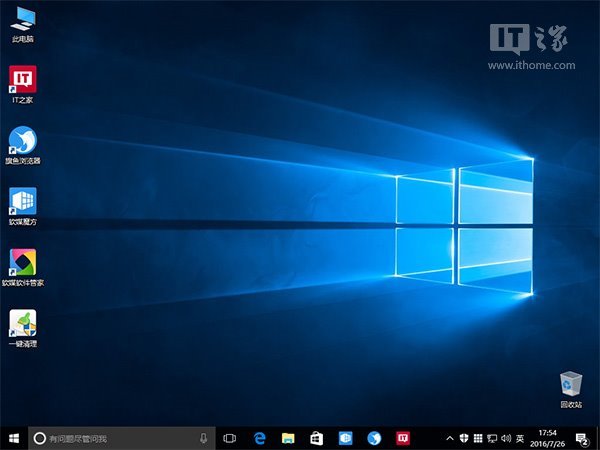Open Windows Defender shield tray icon

(464, 438)
